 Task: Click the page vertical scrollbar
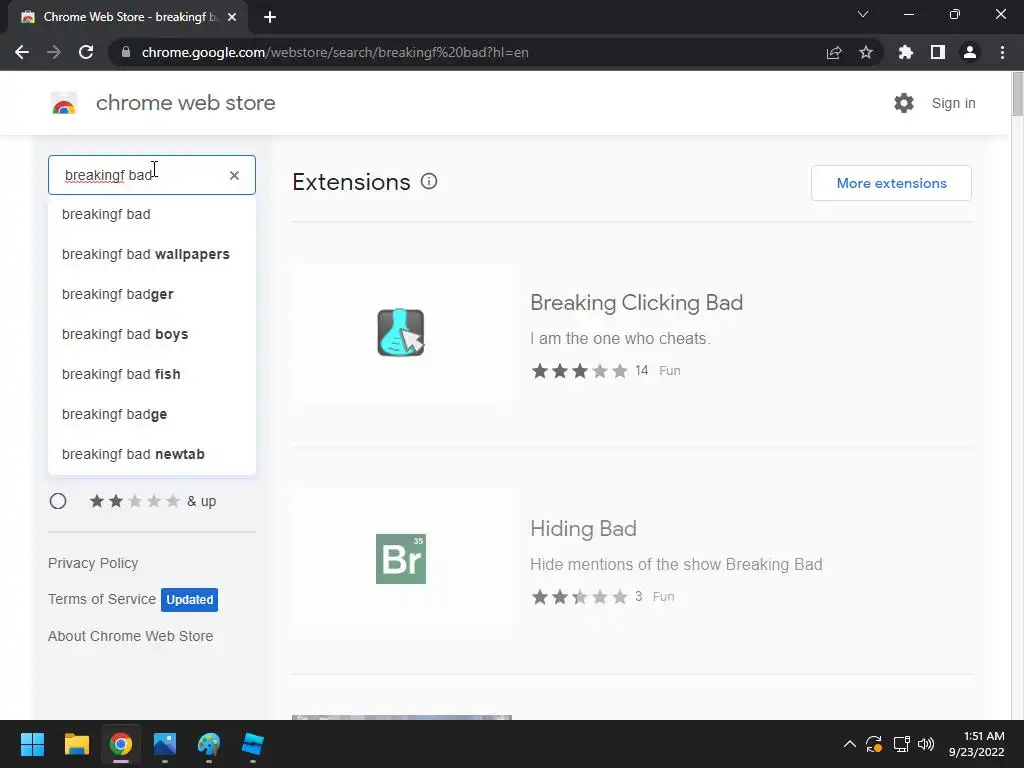1017,95
